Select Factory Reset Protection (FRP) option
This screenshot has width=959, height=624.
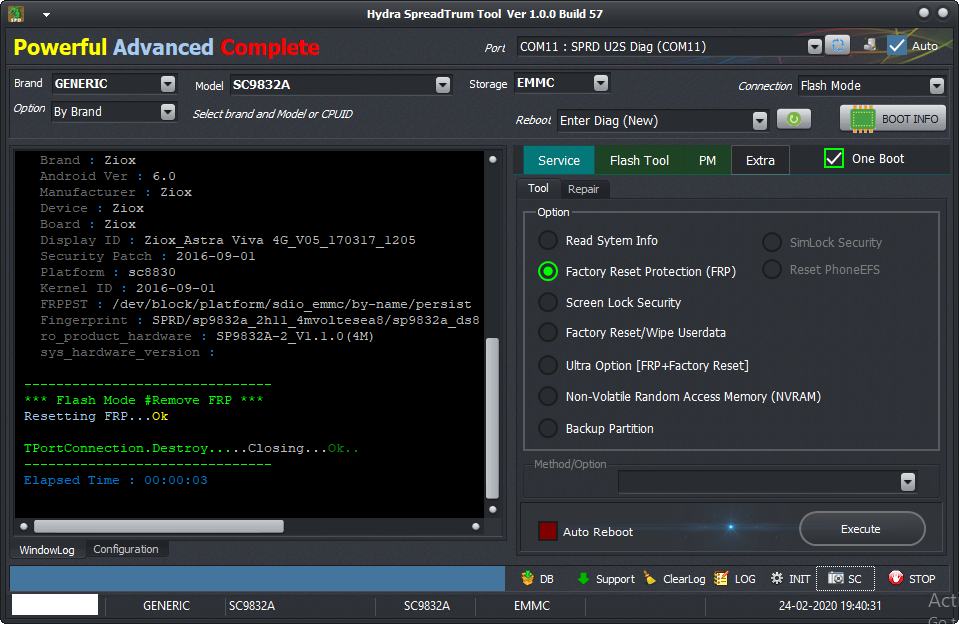pyautogui.click(x=547, y=271)
